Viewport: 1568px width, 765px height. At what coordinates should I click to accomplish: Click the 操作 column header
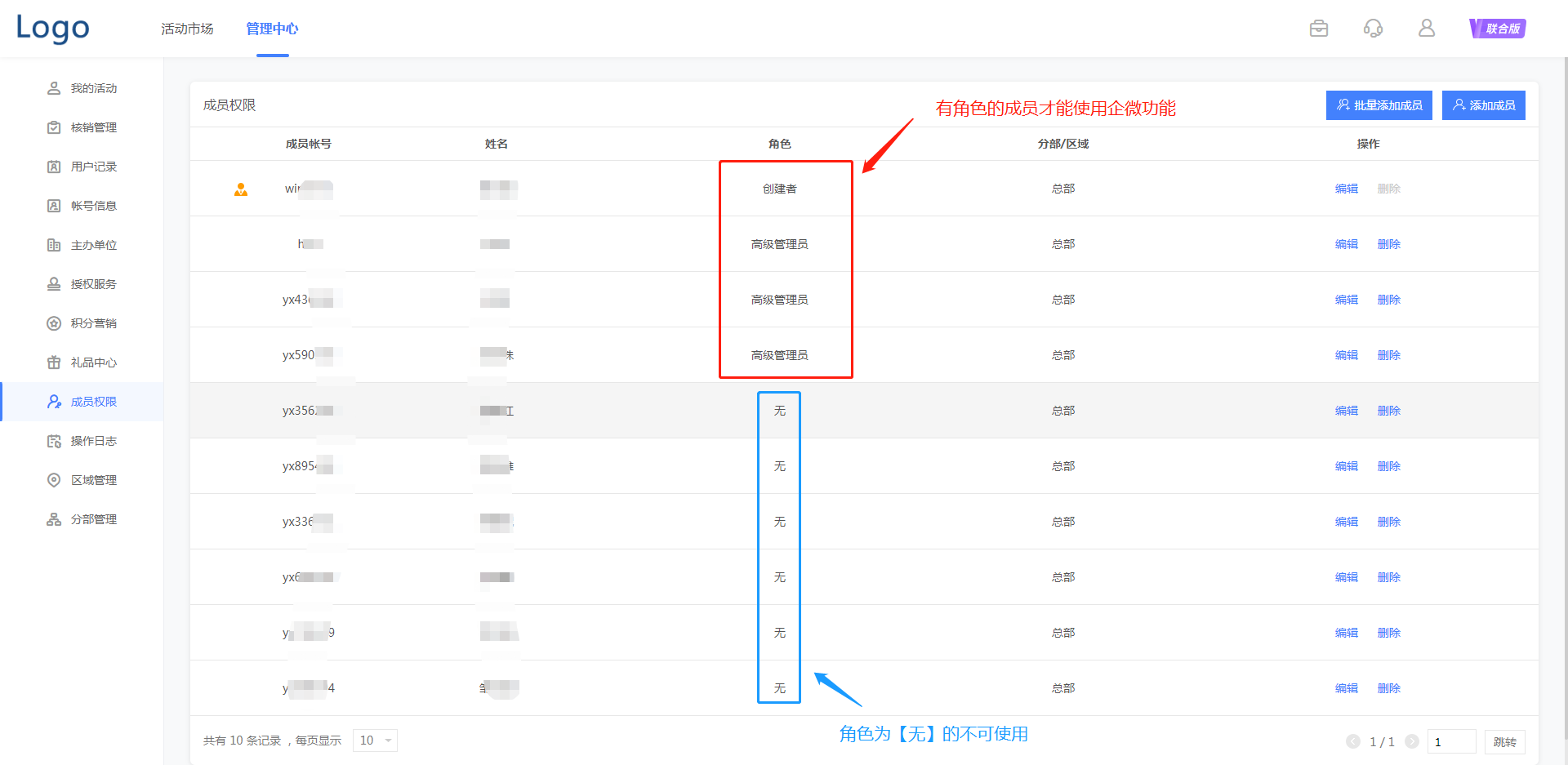1369,144
